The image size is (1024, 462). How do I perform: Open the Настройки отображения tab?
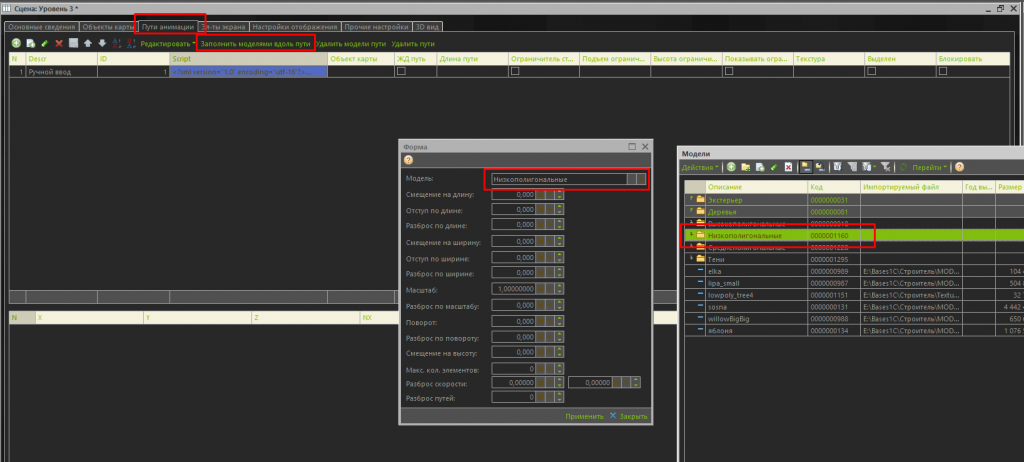pyautogui.click(x=295, y=27)
